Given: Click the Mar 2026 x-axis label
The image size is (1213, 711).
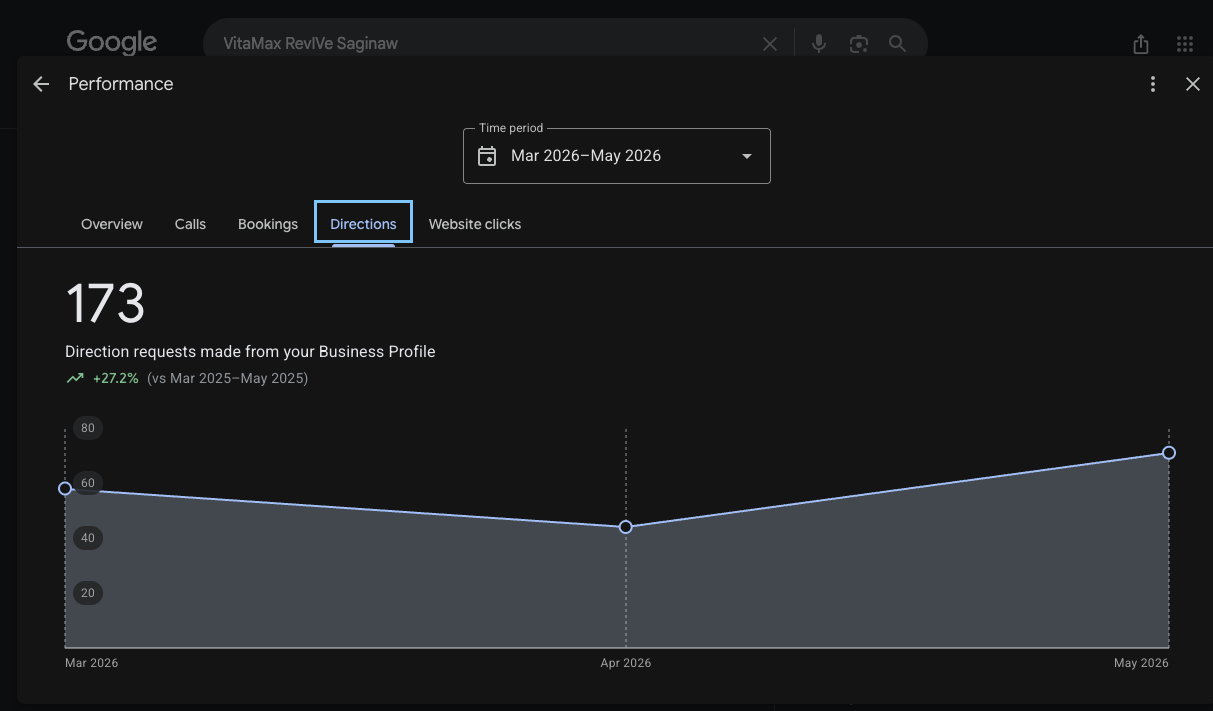Looking at the screenshot, I should [91, 663].
